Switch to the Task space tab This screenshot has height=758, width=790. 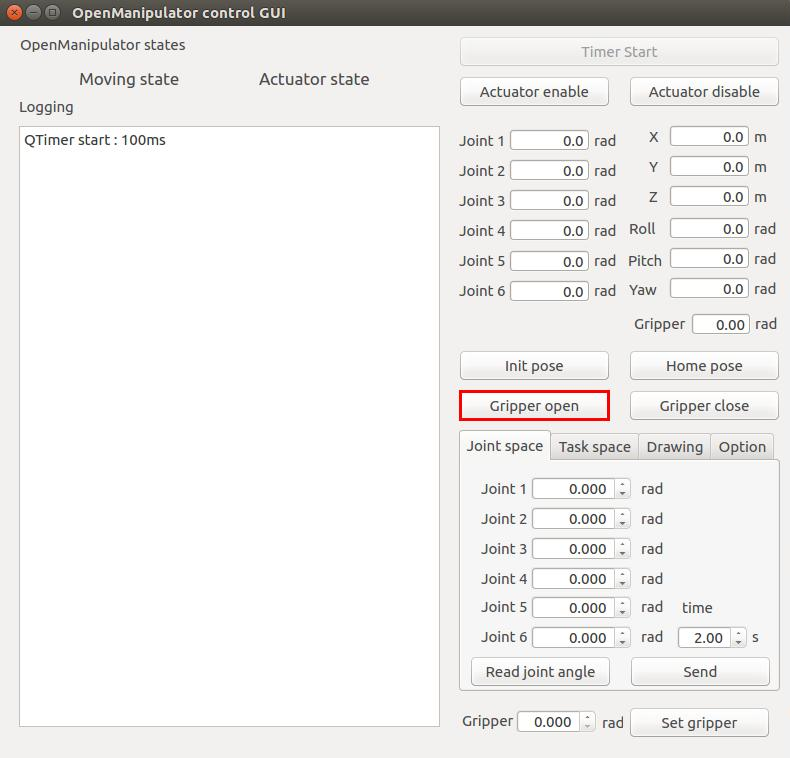(594, 447)
